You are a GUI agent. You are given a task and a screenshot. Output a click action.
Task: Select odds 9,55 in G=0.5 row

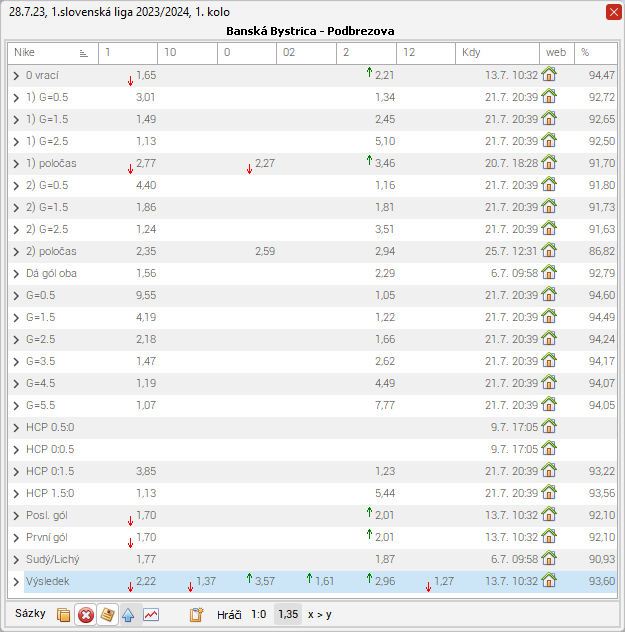(146, 295)
